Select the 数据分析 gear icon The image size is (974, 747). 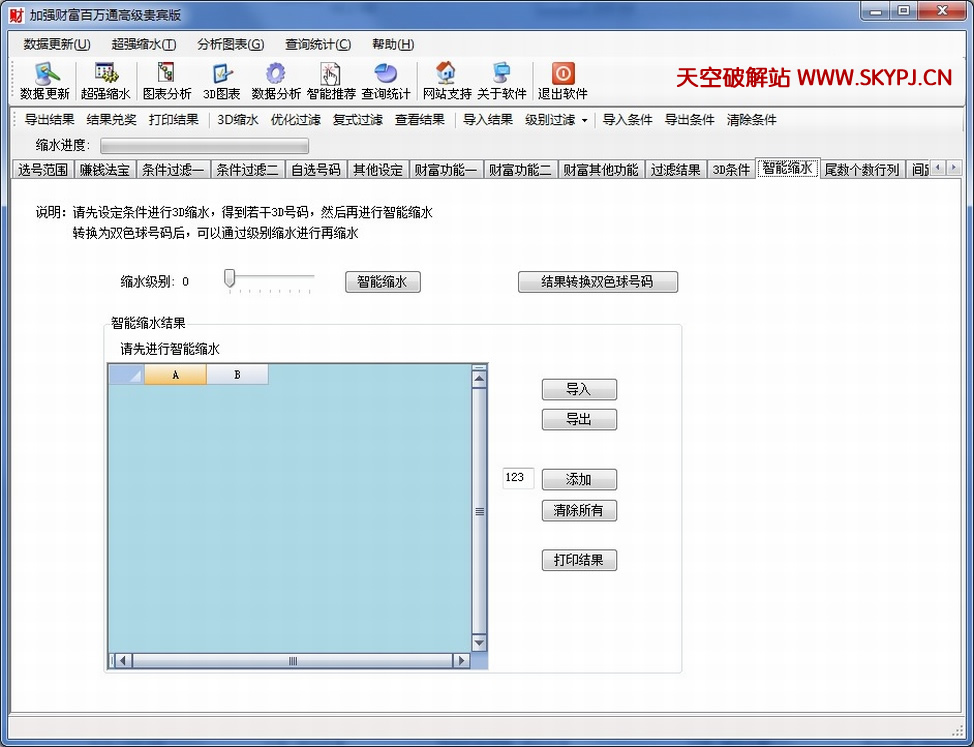pos(275,75)
